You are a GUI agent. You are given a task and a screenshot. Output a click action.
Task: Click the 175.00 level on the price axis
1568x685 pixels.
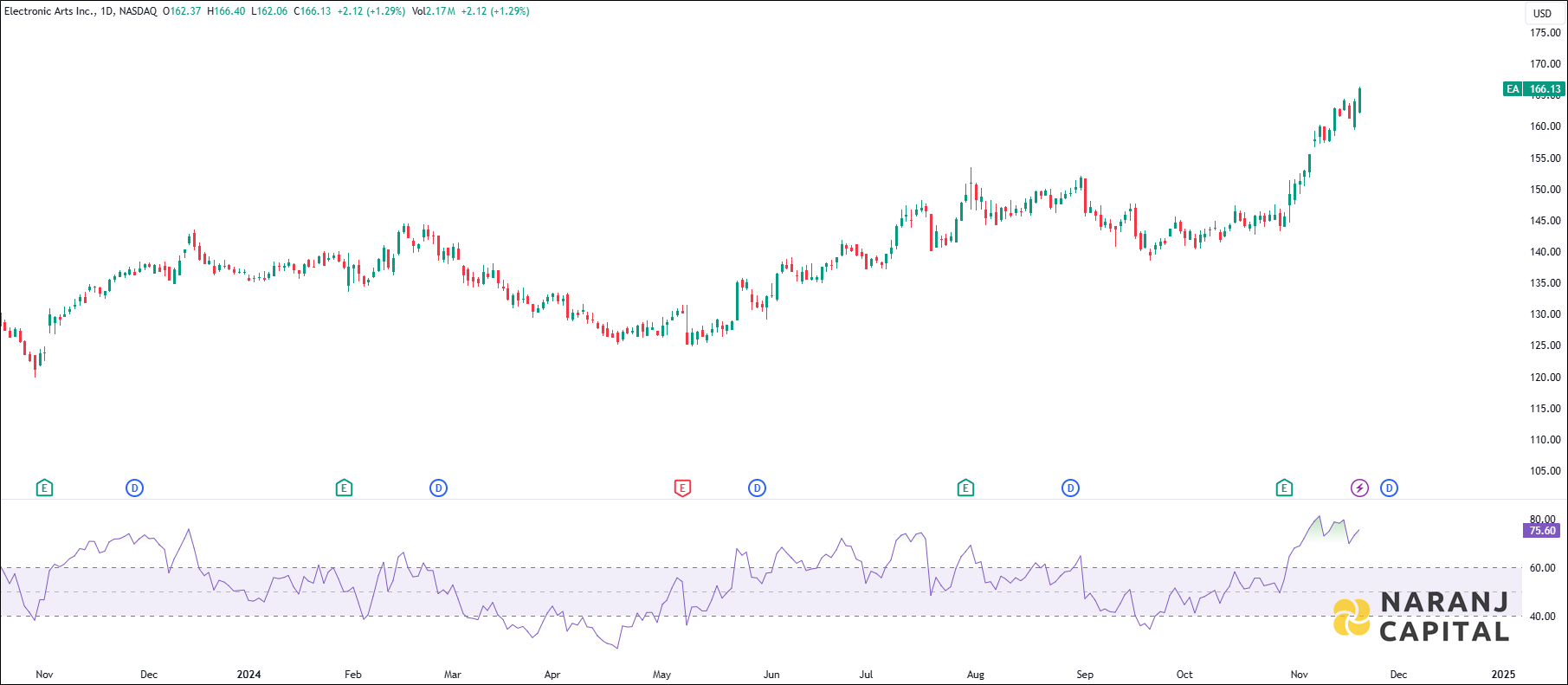tap(1545, 33)
